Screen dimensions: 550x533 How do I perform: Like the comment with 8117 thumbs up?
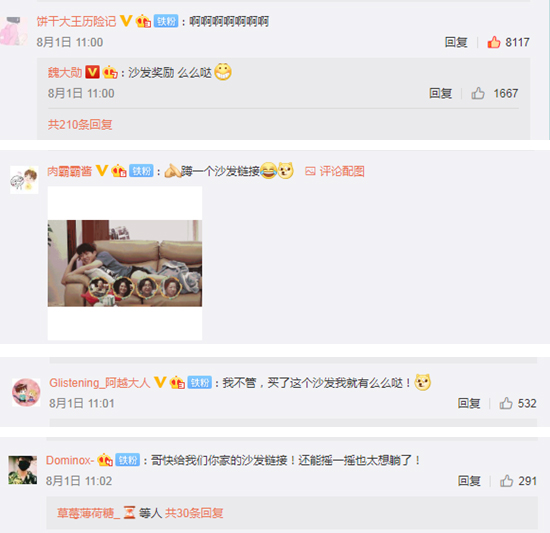coord(494,42)
